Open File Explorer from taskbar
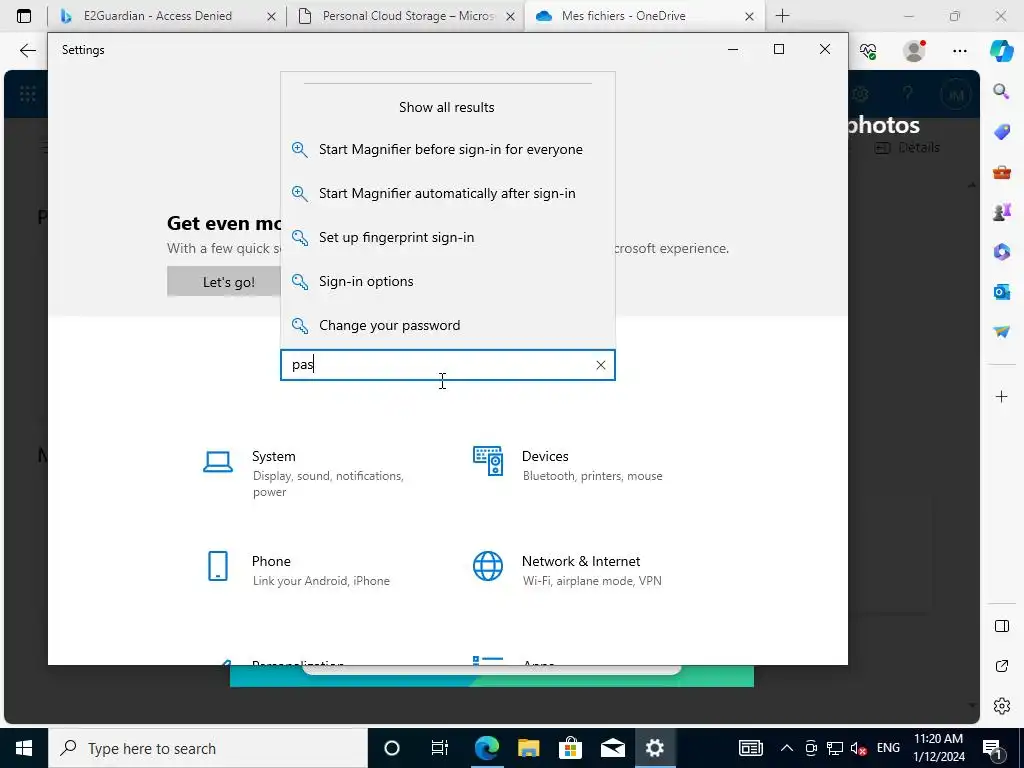This screenshot has width=1024, height=768. click(x=528, y=748)
